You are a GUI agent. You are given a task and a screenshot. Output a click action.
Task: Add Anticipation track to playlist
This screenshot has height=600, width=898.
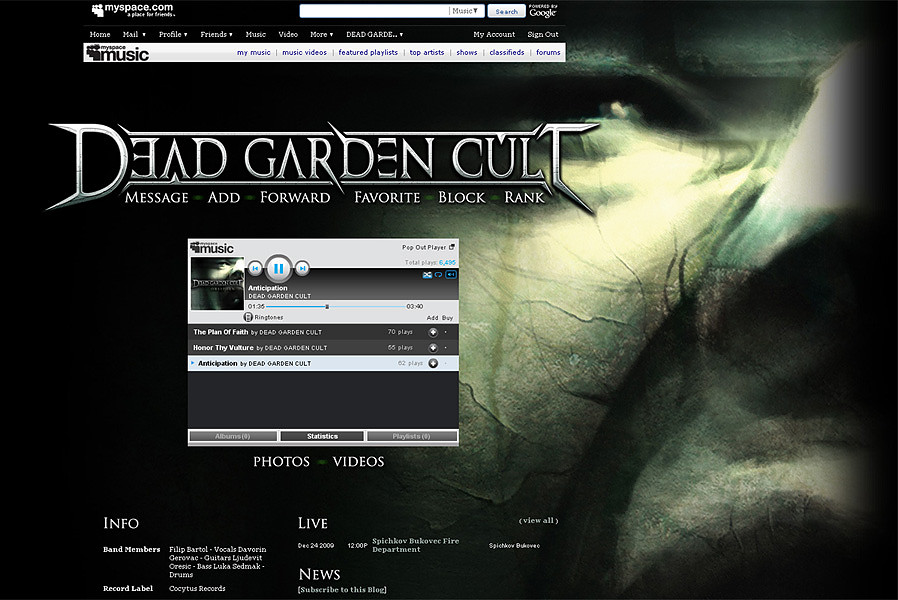pos(433,364)
